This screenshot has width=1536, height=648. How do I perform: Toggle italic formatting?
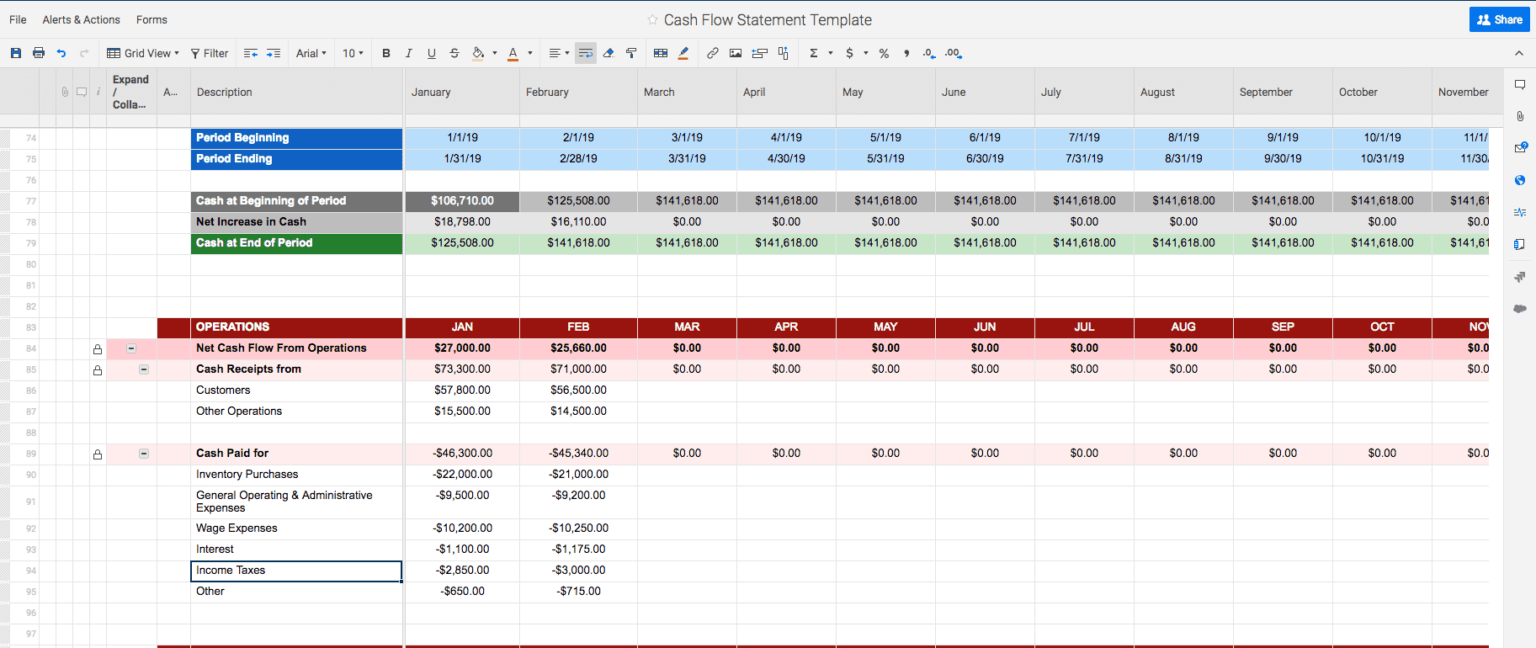click(x=408, y=53)
